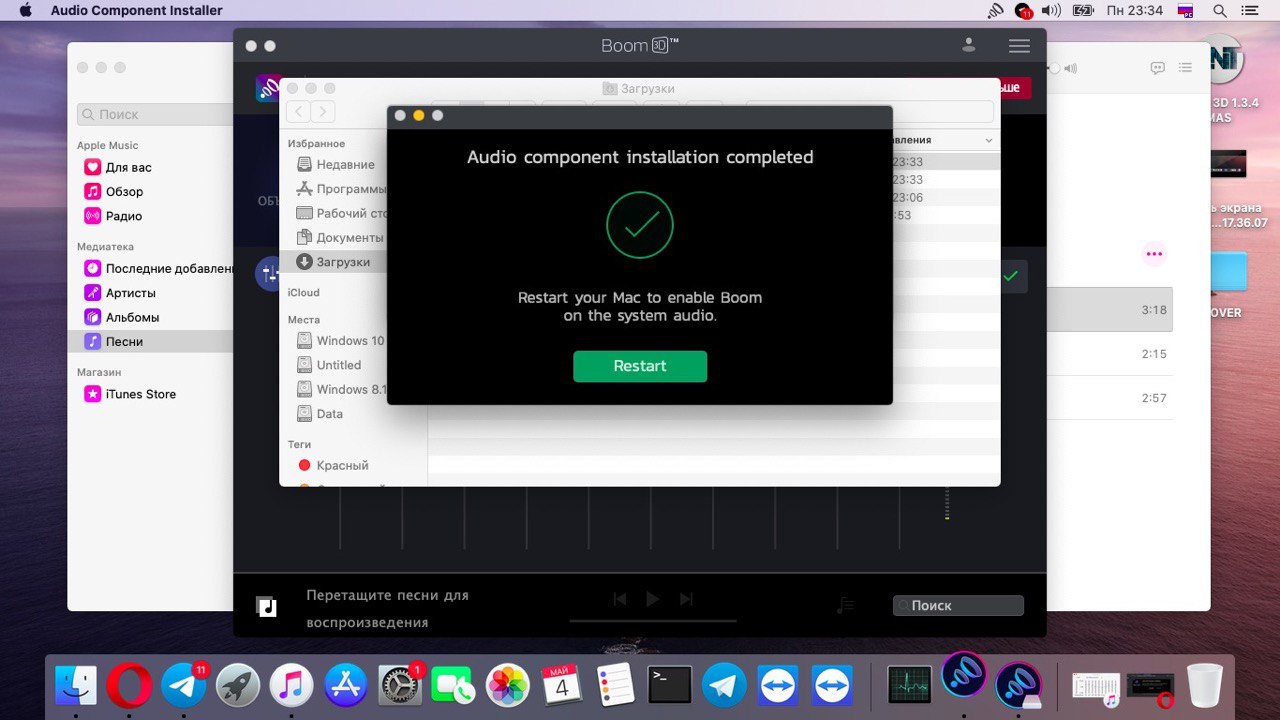Screen dimensions: 1280x720
Task: Click the Boom 3D album art icon
Action: tap(266, 606)
